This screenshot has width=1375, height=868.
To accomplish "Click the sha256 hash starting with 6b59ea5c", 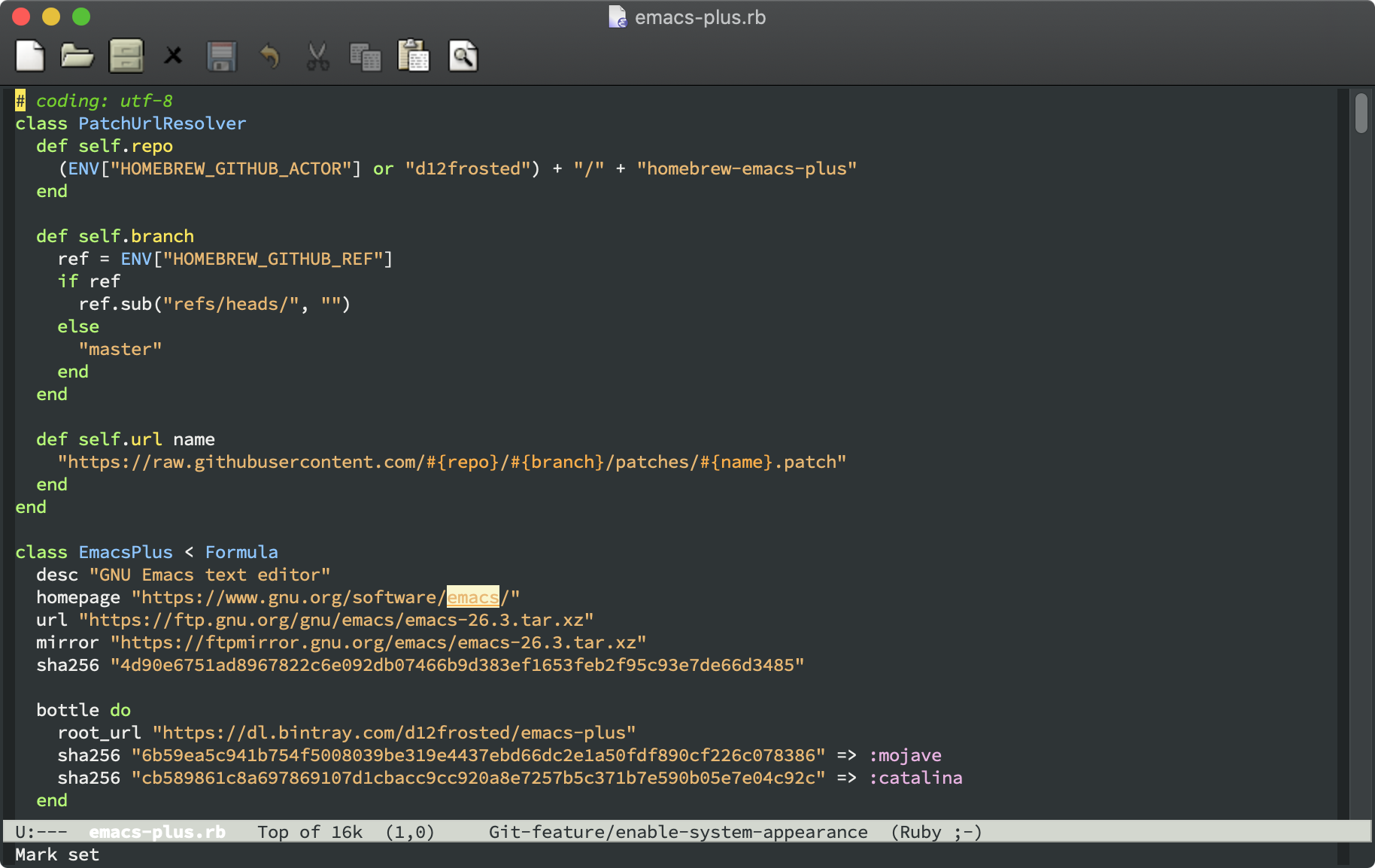I will coord(478,755).
